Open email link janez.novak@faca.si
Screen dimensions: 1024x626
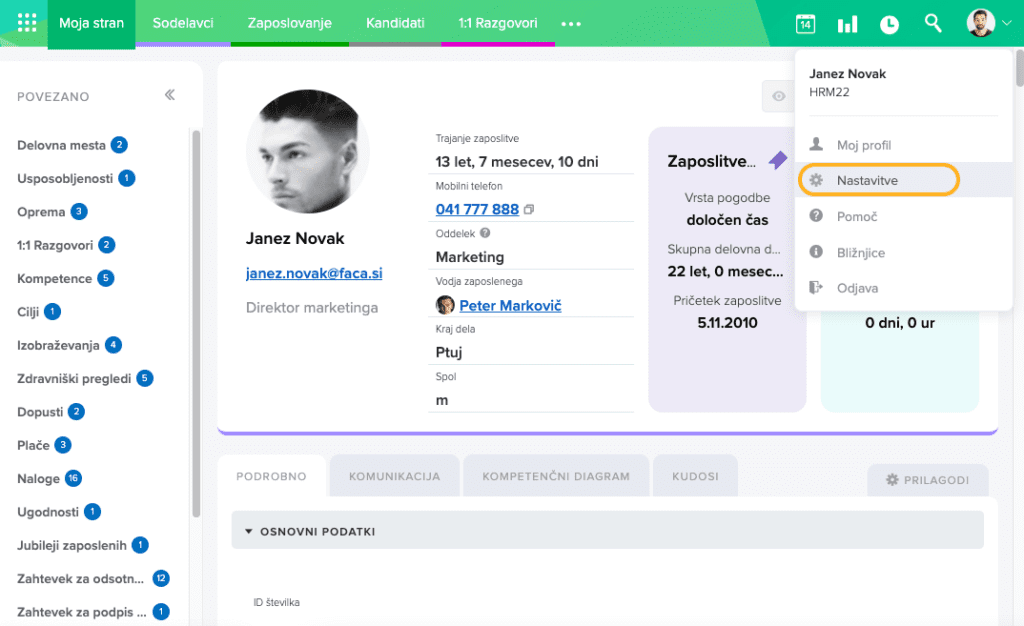point(314,273)
